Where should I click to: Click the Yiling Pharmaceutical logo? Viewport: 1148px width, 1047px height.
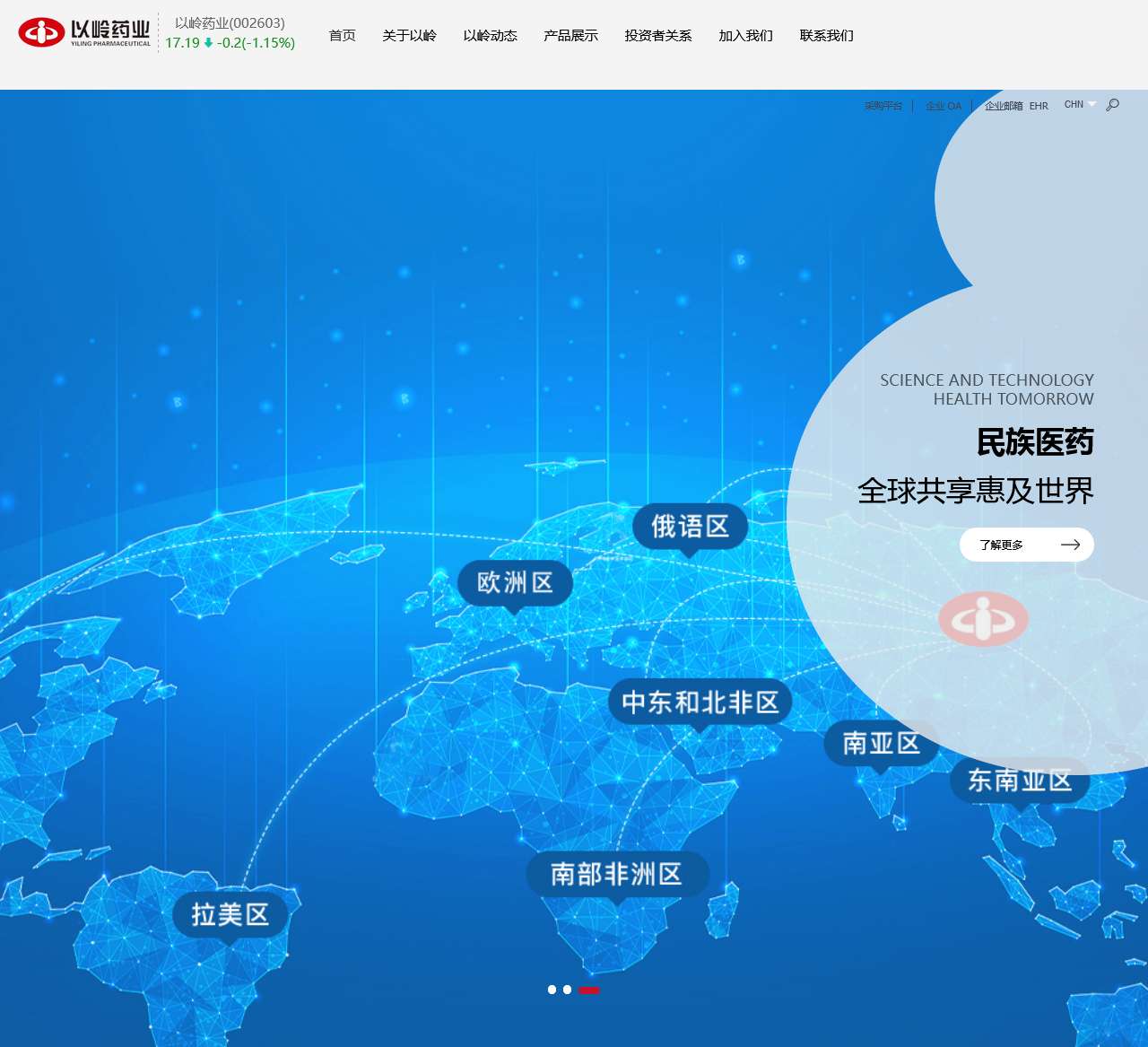(x=84, y=32)
